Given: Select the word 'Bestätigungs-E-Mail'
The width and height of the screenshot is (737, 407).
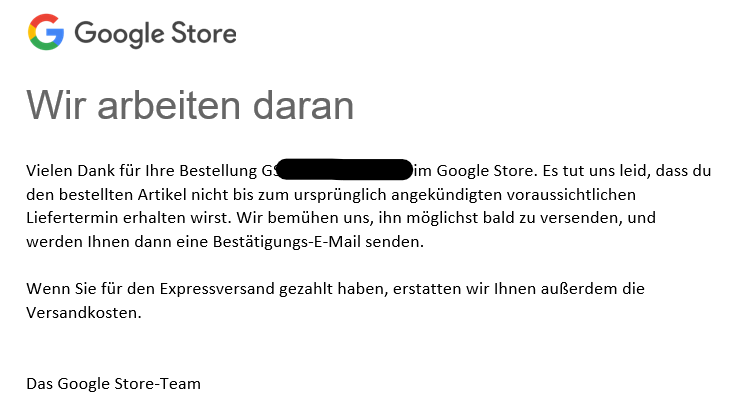Looking at the screenshot, I should (287, 242).
